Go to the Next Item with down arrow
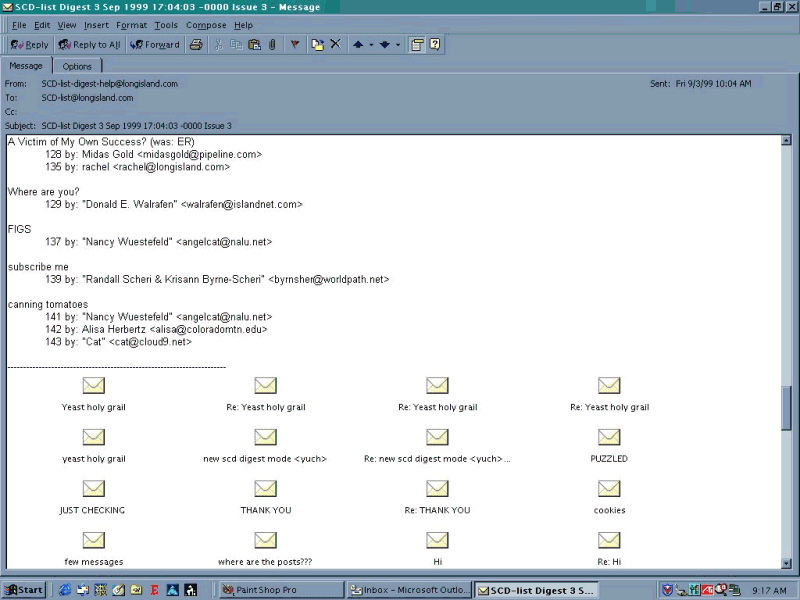This screenshot has width=800, height=600. [x=384, y=44]
